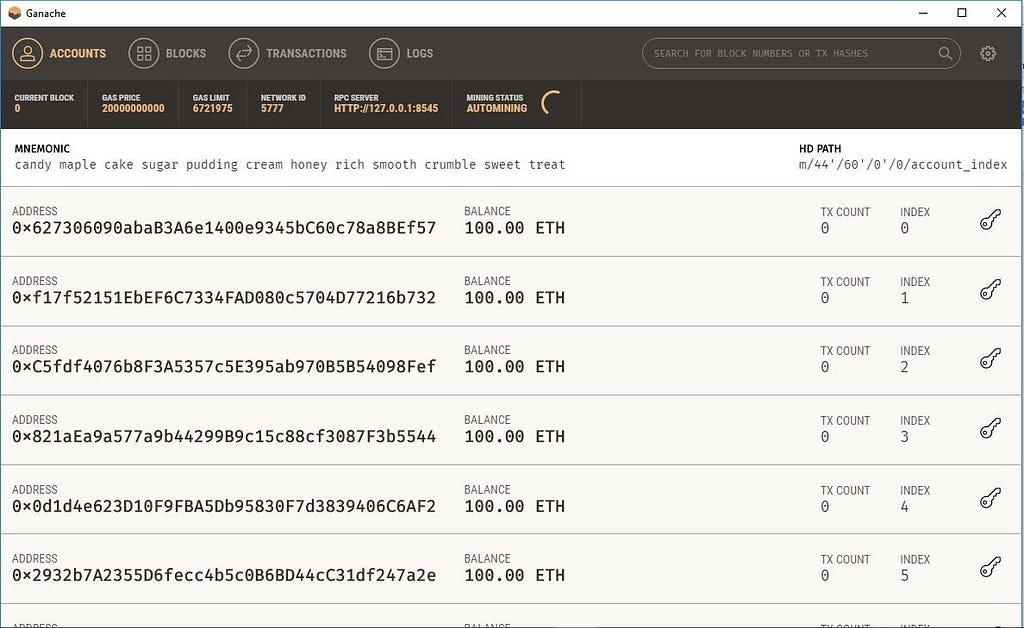Show private key for account index 0

[x=990, y=220]
